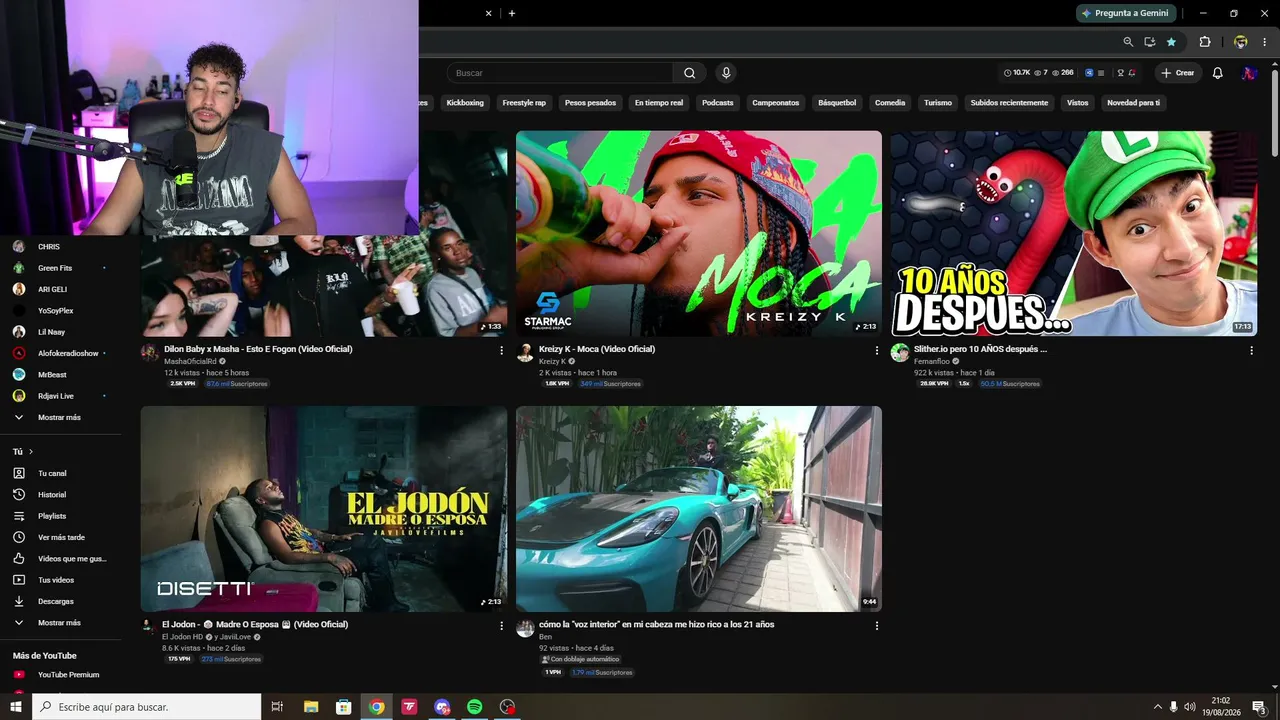Click the Crear button
This screenshot has height=720, width=1280.
click(1178, 73)
